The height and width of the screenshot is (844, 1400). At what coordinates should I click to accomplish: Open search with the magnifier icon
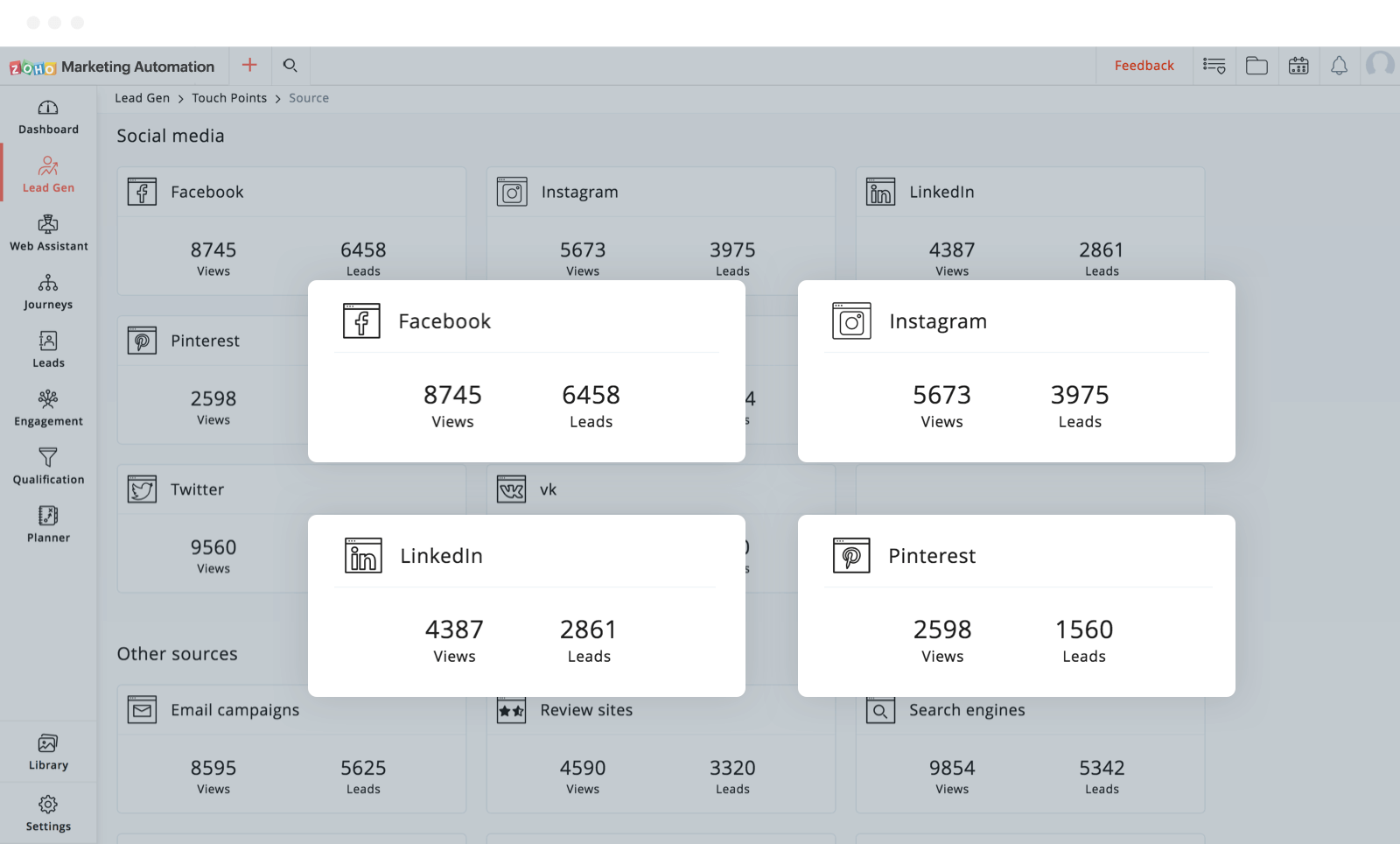(290, 66)
